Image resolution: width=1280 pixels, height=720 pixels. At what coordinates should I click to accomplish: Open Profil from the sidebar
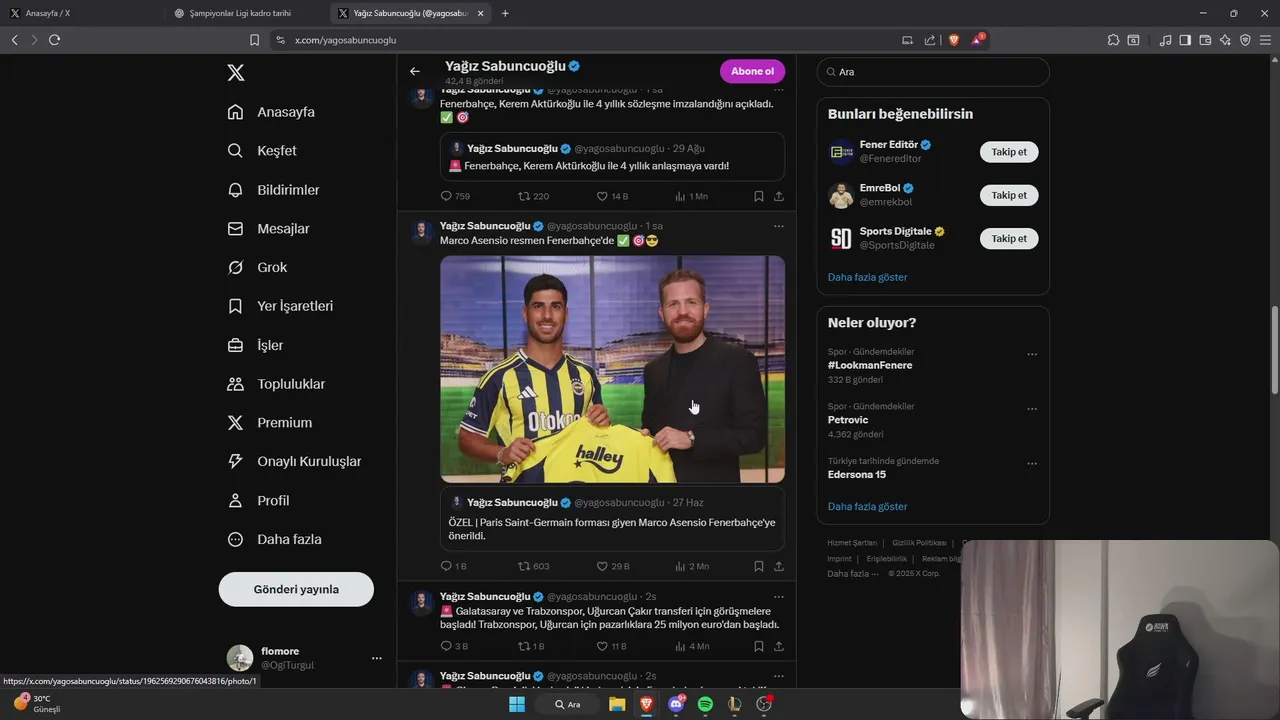[x=258, y=501]
